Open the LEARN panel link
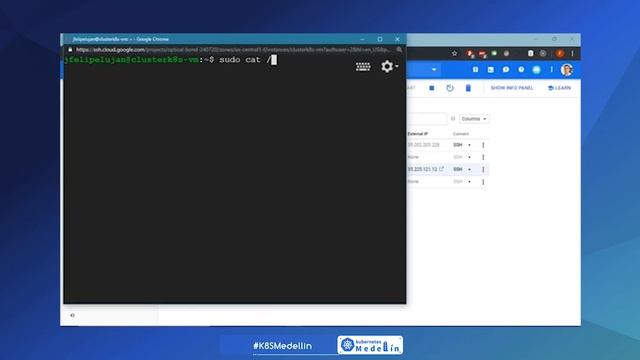This screenshot has height=360, width=640. (559, 88)
